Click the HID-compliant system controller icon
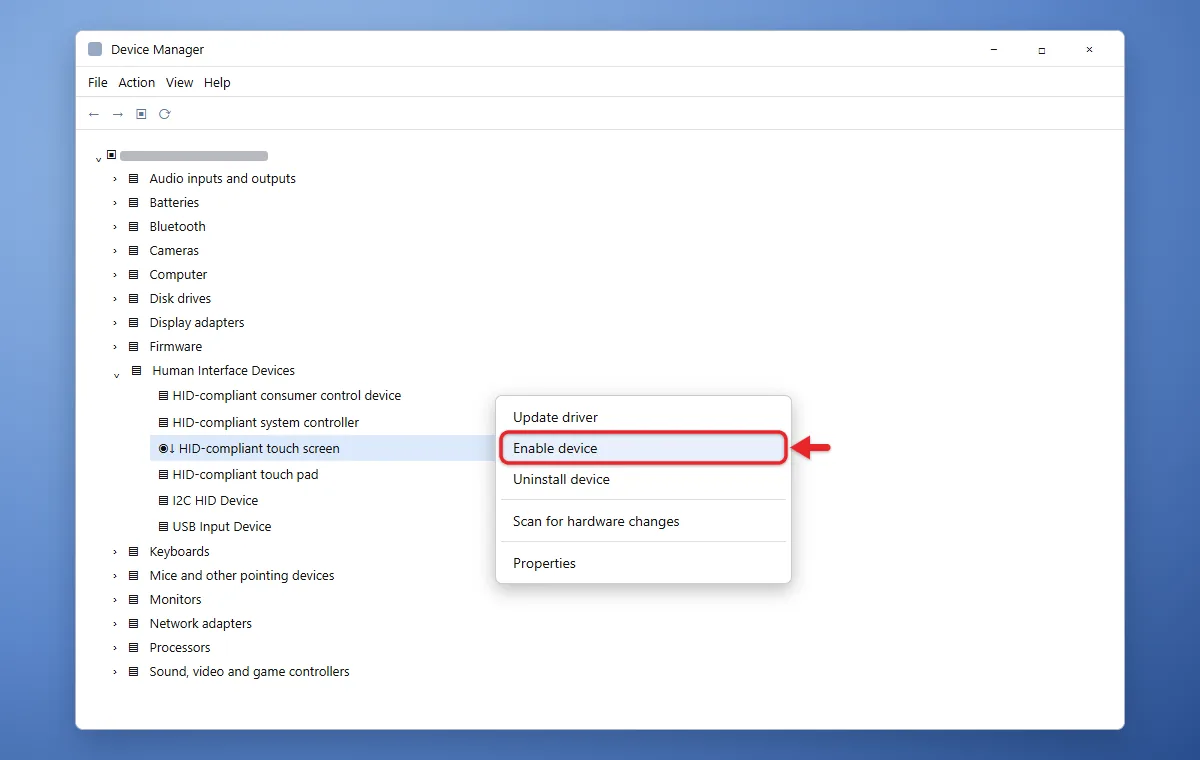The height and width of the screenshot is (760, 1200). [164, 423]
